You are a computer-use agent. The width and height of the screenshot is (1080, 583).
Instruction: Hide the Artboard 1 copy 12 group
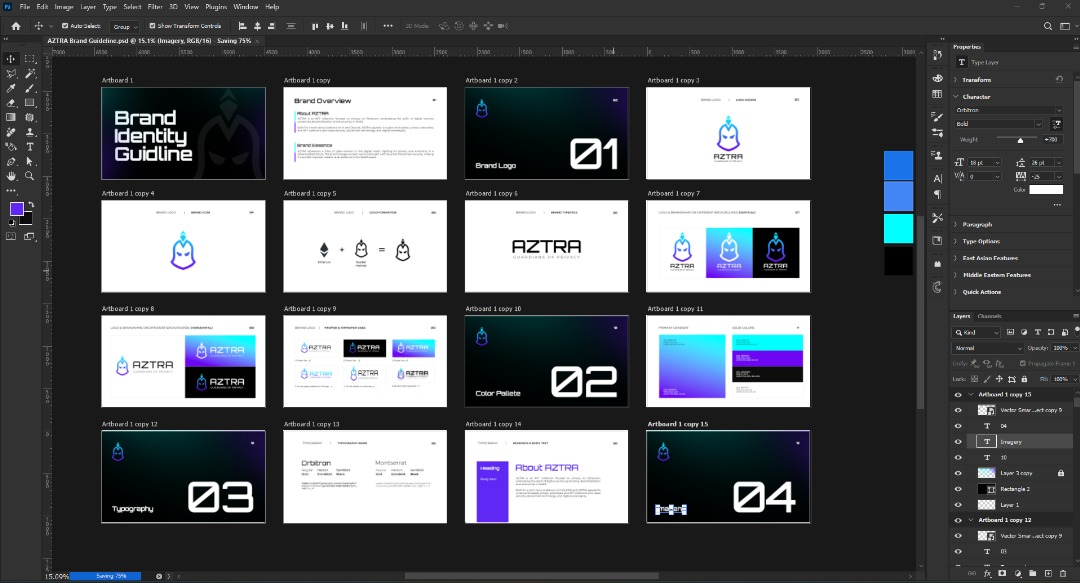point(958,520)
